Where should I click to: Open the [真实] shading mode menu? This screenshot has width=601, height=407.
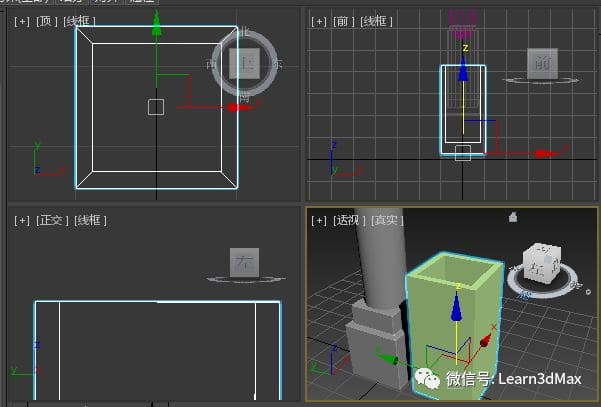coord(387,220)
